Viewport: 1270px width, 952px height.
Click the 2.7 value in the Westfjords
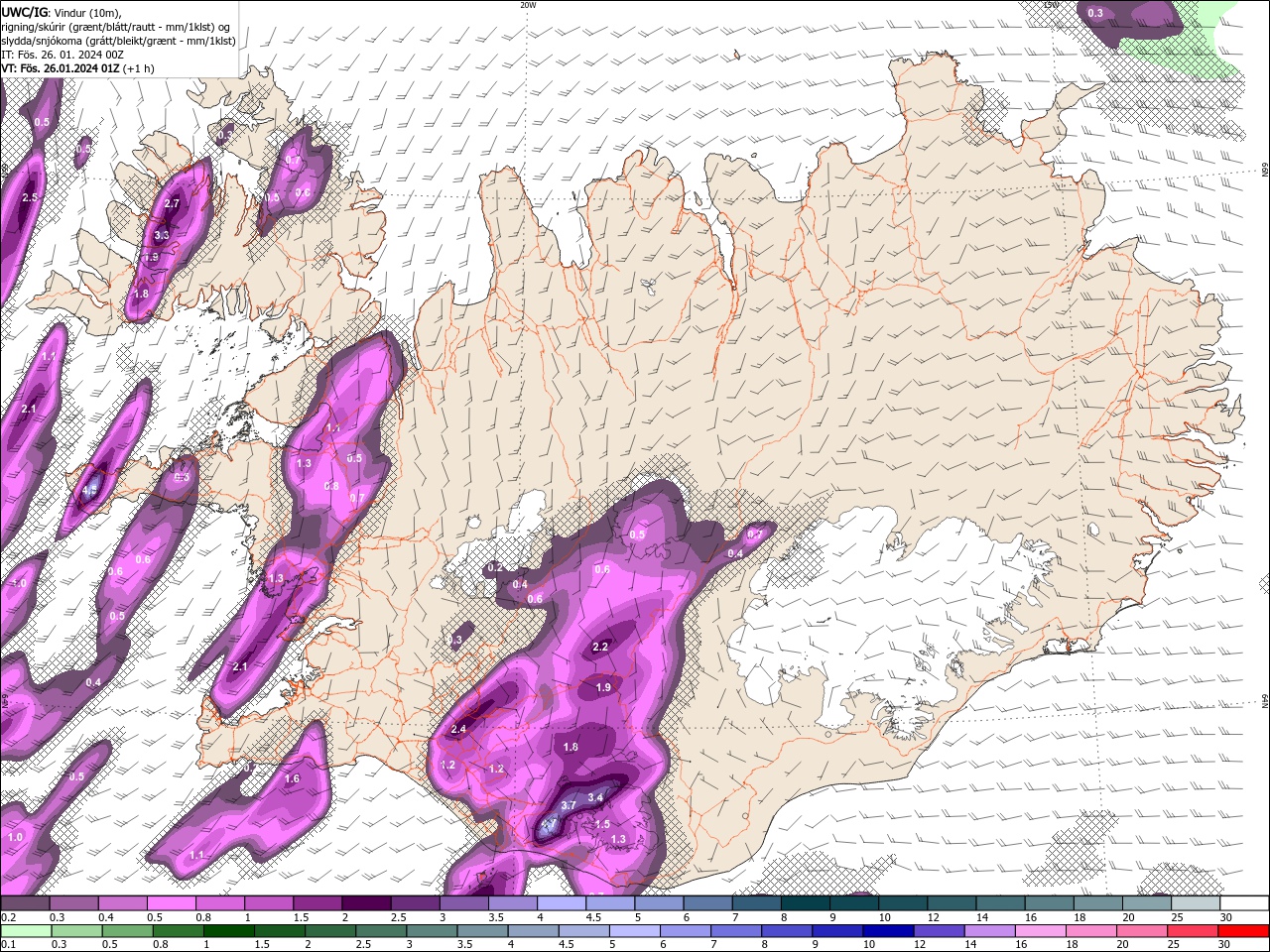[172, 204]
